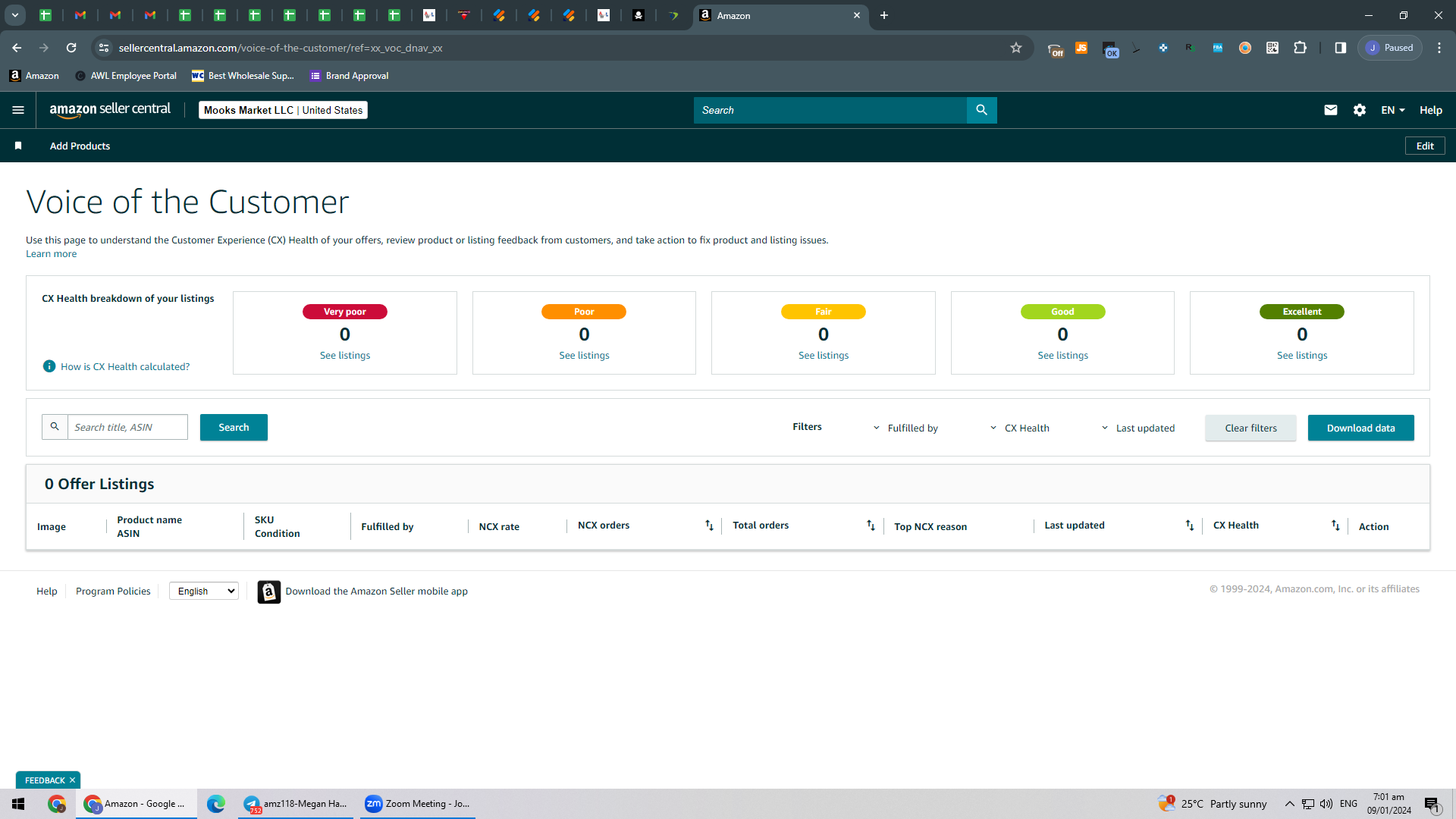
Task: Show hidden system tray icons
Action: 1289,804
